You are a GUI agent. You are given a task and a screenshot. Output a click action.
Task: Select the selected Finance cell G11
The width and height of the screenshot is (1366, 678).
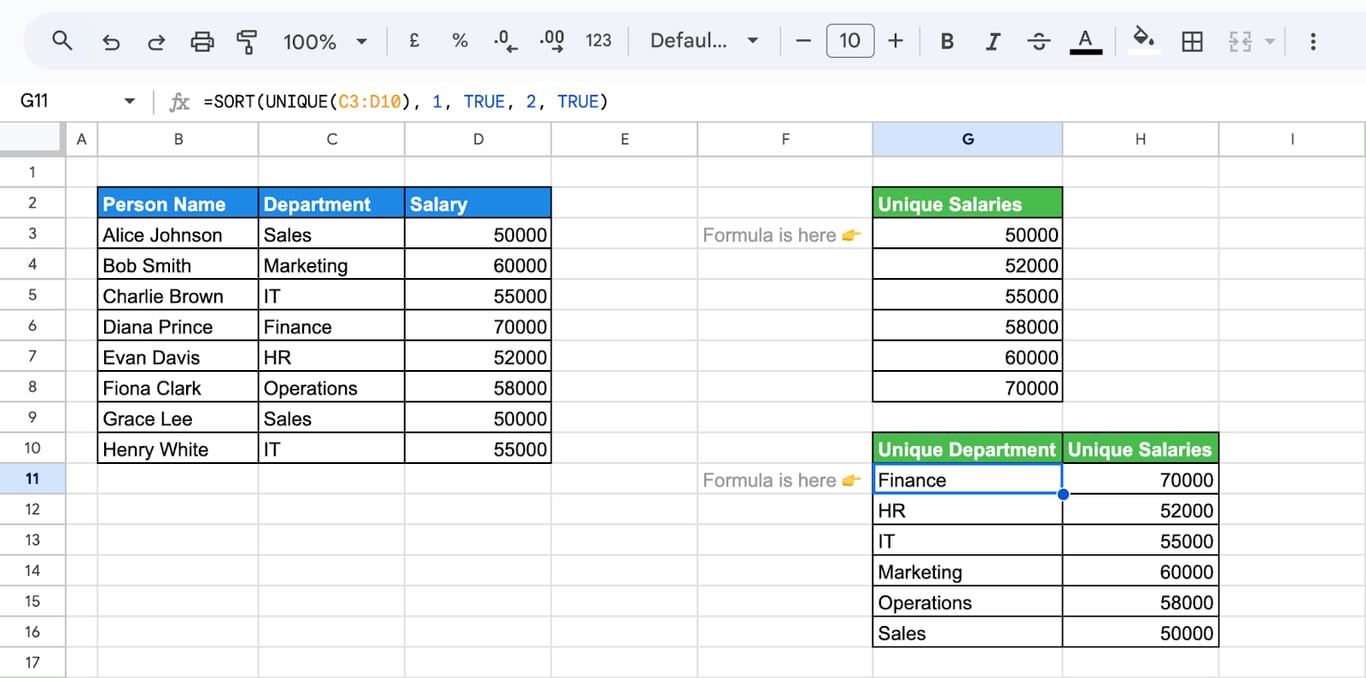point(967,479)
